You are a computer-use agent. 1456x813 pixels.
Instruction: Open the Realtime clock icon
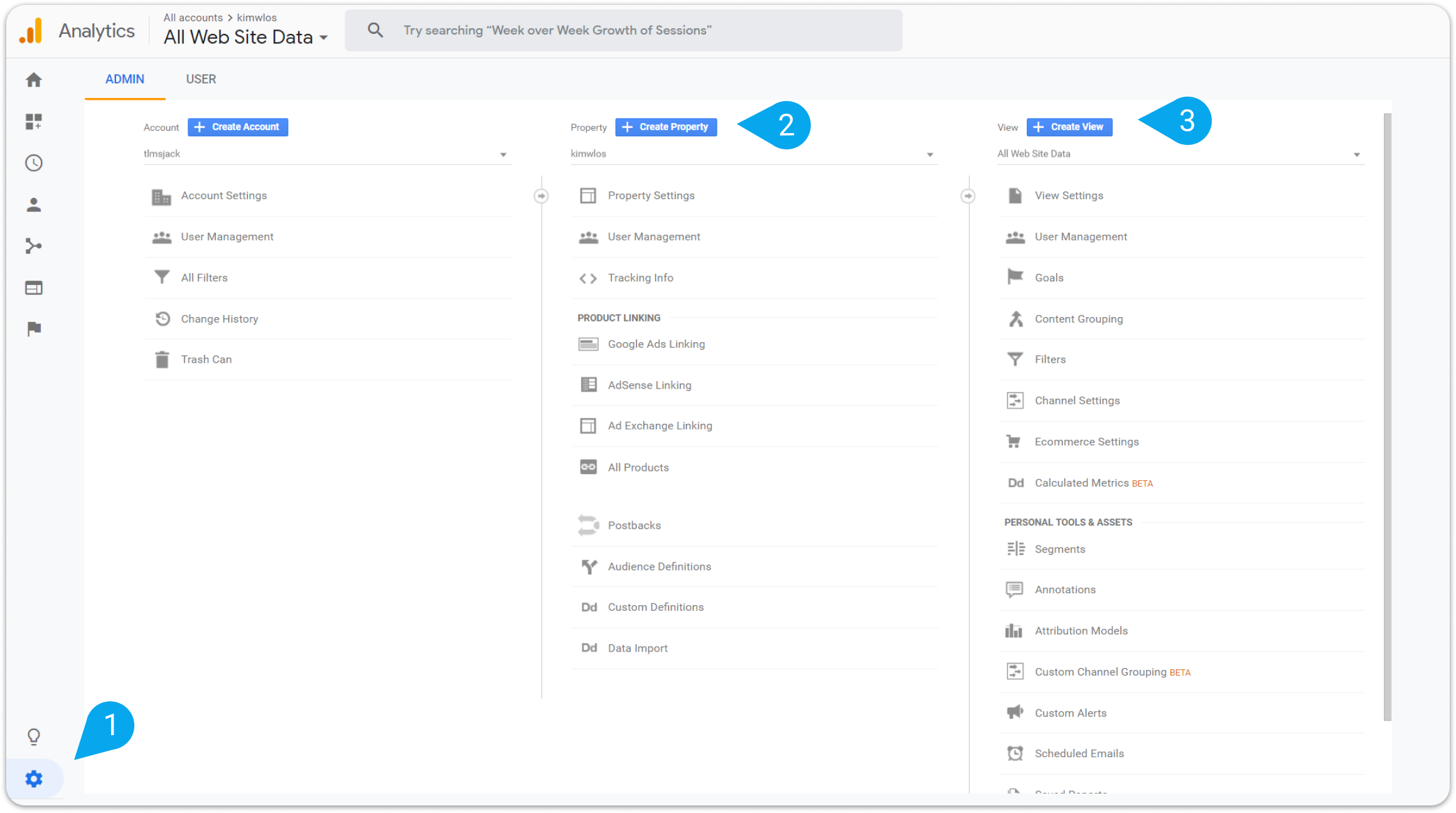[x=34, y=163]
